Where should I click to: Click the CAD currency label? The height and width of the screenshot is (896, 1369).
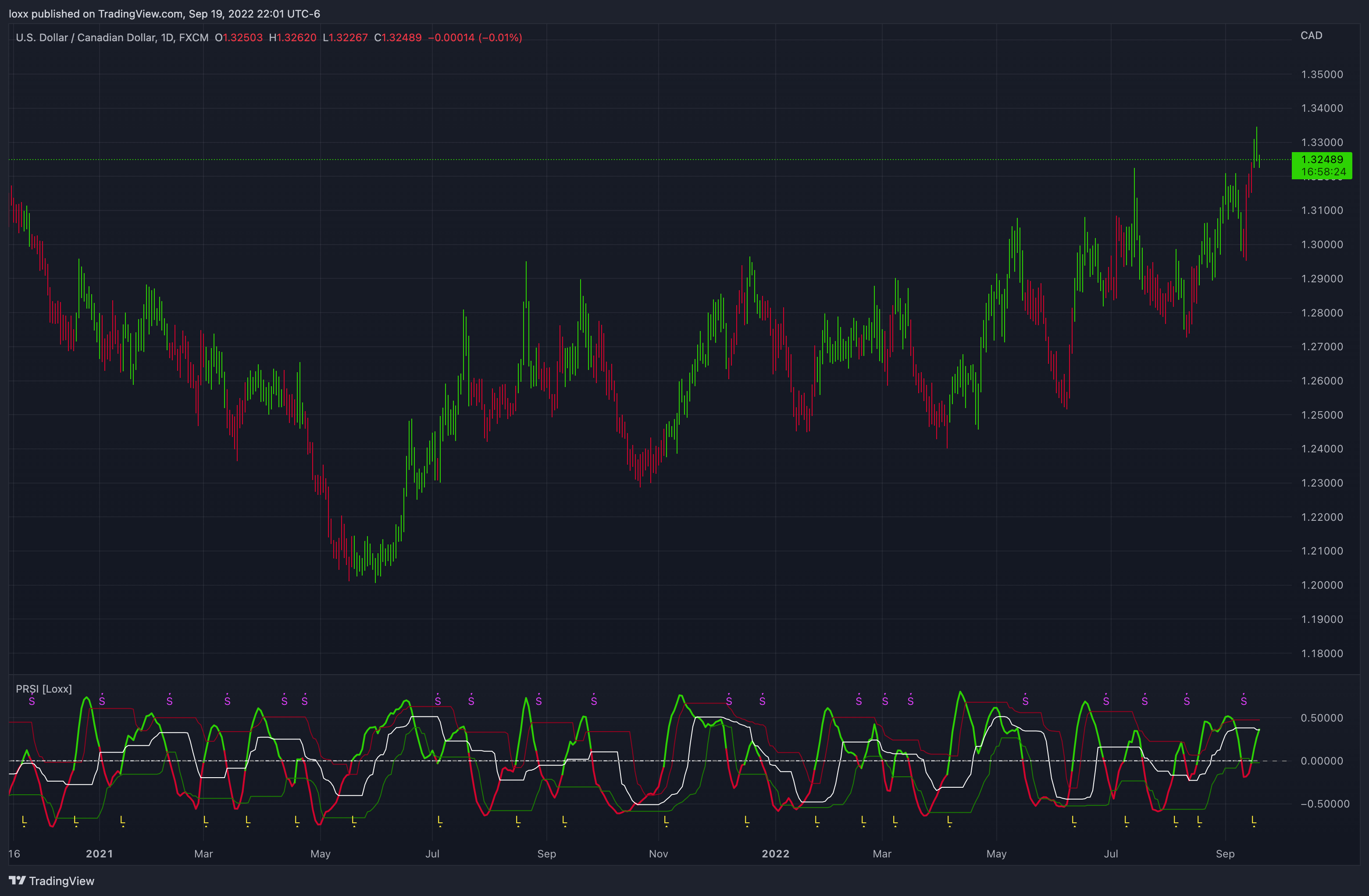coord(1312,36)
